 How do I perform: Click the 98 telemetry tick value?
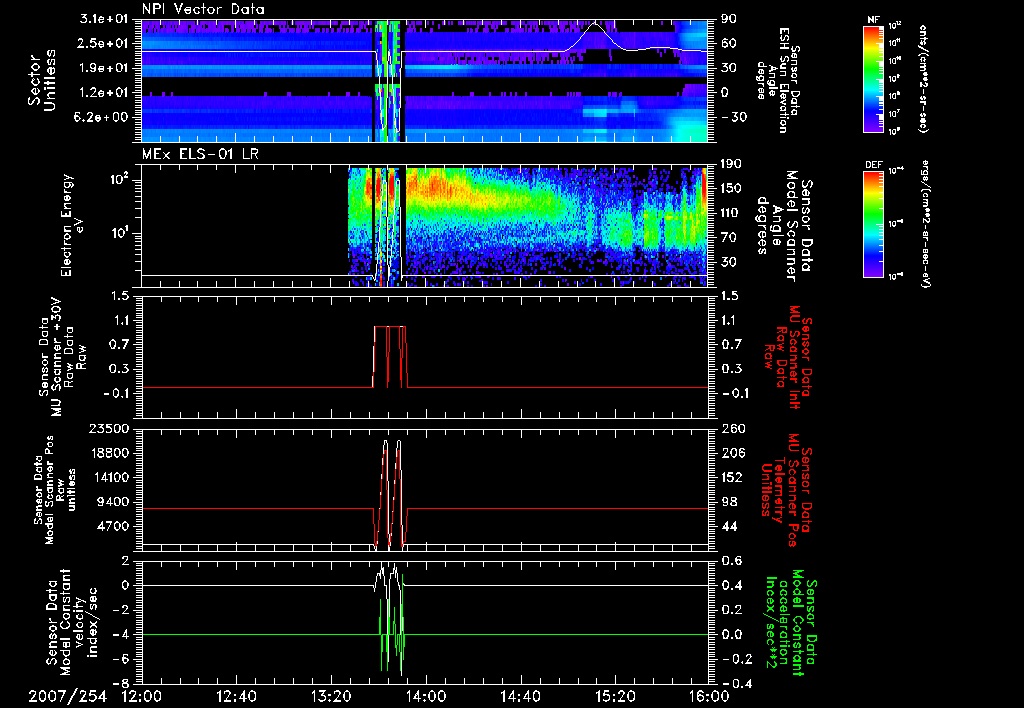click(x=729, y=502)
